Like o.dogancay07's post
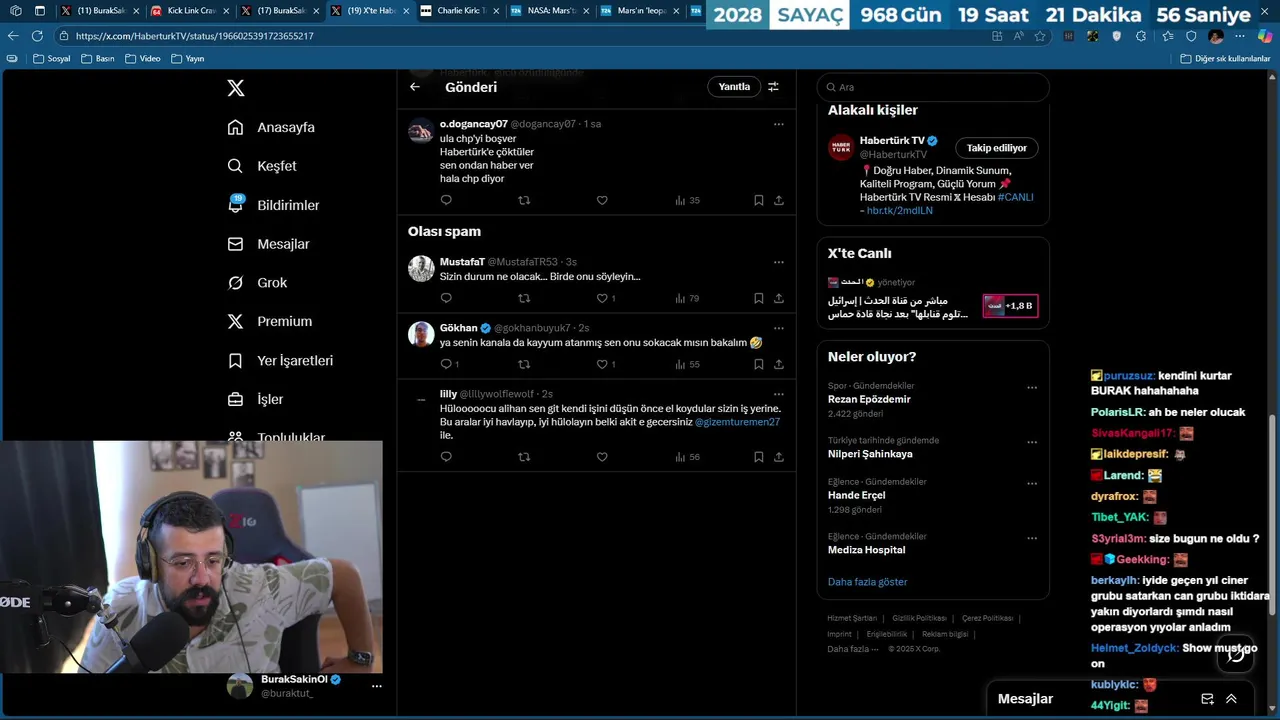The width and height of the screenshot is (1280, 720). pos(602,200)
